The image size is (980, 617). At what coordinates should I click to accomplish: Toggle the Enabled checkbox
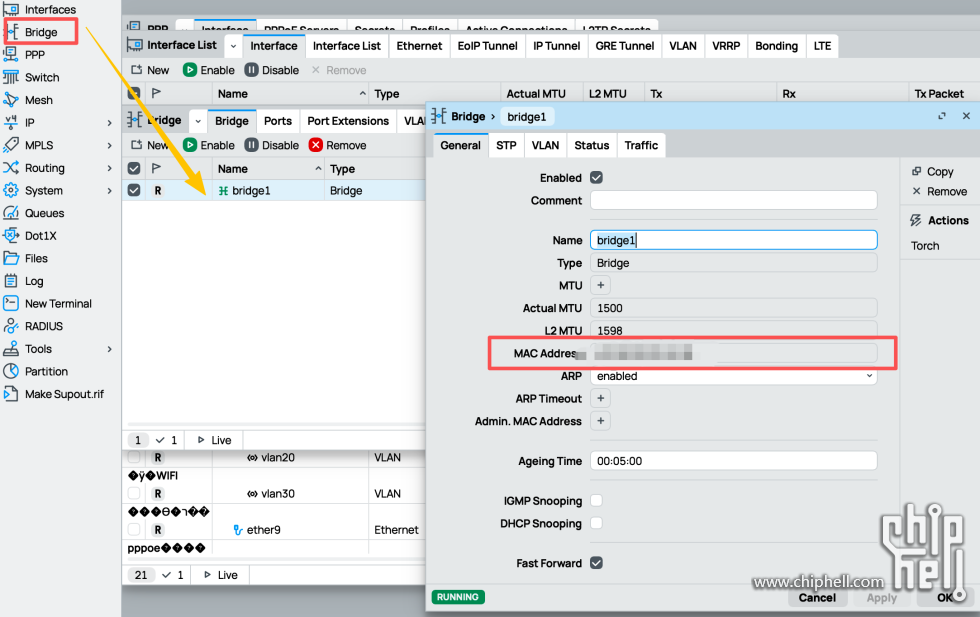click(x=597, y=178)
